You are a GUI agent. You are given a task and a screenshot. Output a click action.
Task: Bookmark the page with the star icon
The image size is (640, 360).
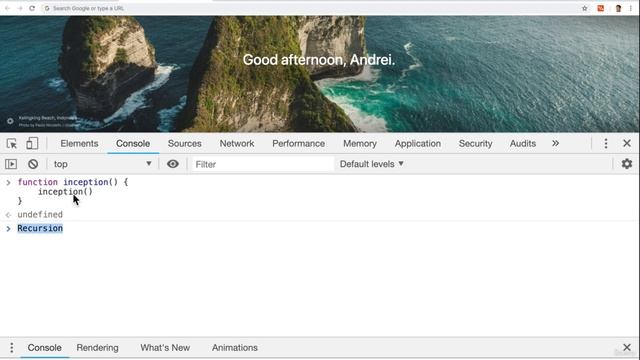[584, 8]
